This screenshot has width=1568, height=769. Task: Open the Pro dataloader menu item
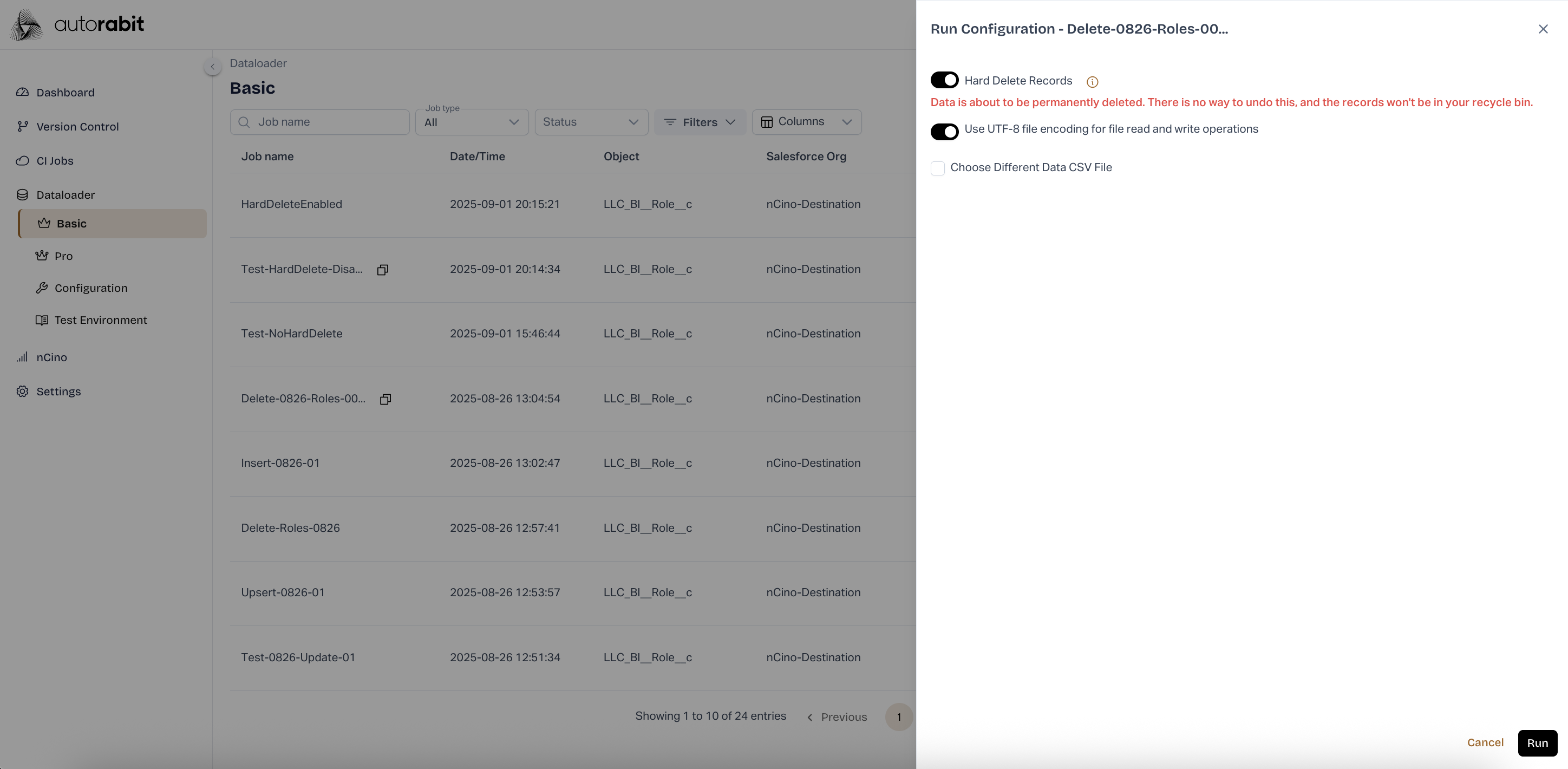pyautogui.click(x=63, y=256)
